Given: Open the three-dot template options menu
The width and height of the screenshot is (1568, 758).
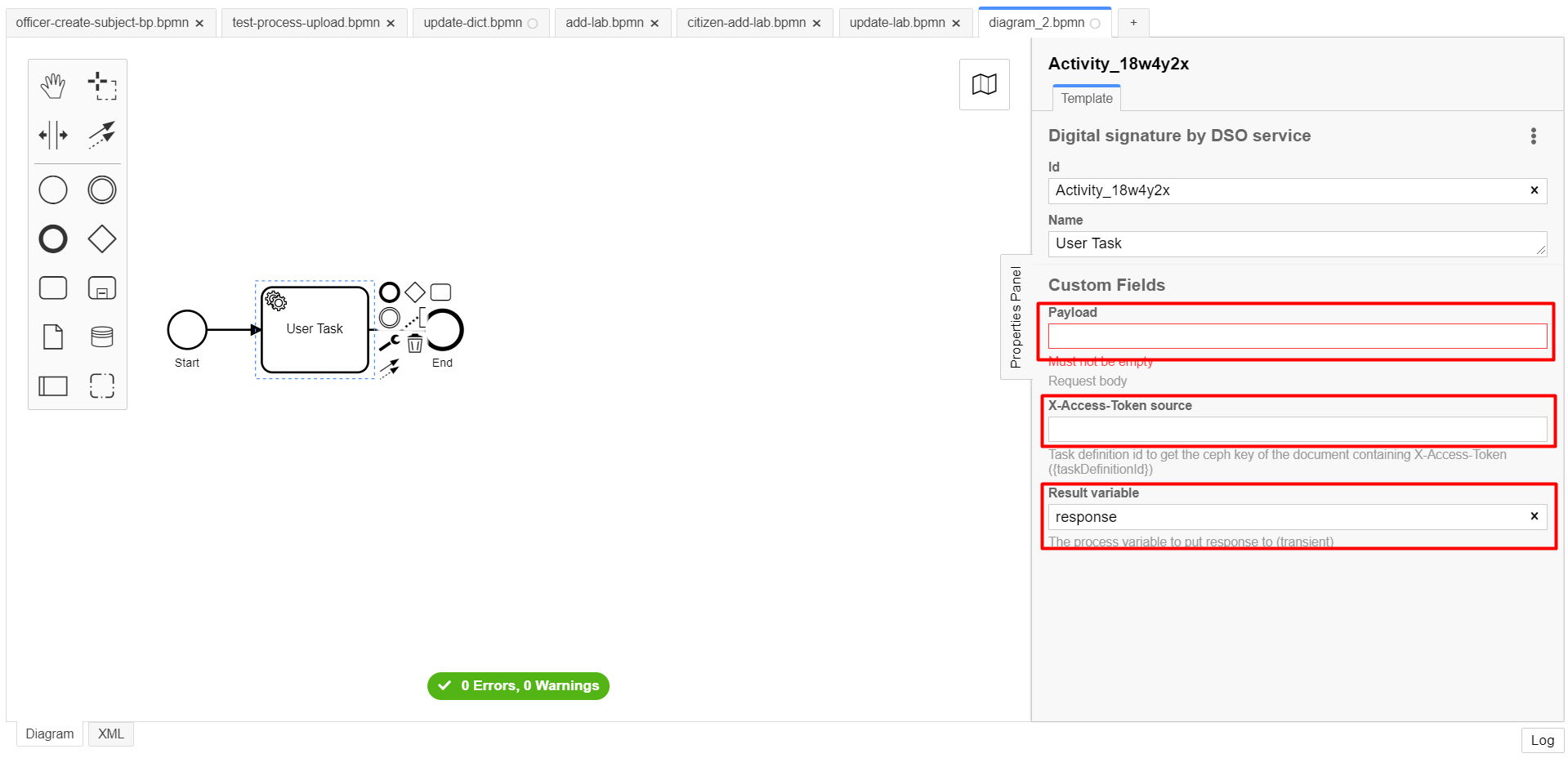Looking at the screenshot, I should click(x=1533, y=136).
